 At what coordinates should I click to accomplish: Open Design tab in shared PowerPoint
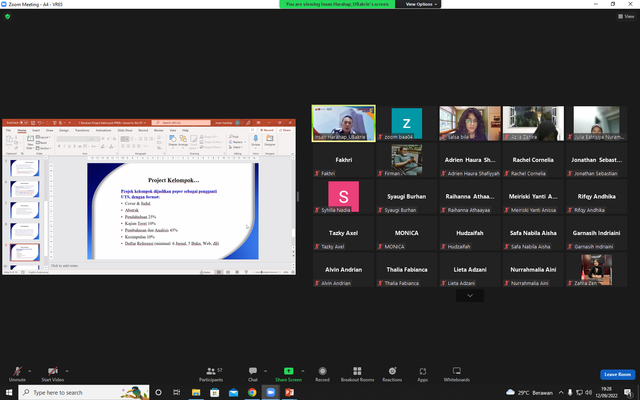click(64, 130)
